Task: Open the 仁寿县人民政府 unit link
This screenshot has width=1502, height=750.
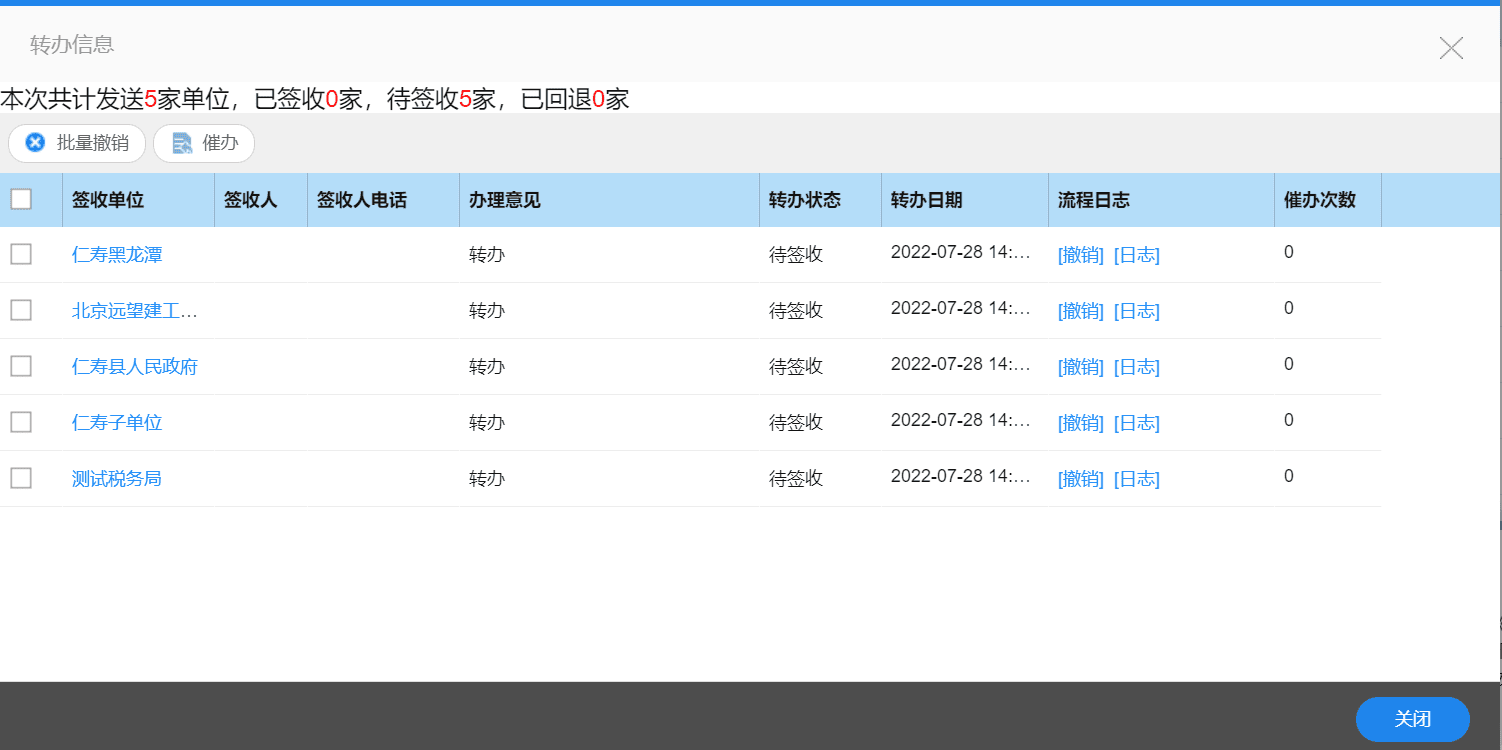Action: [135, 367]
